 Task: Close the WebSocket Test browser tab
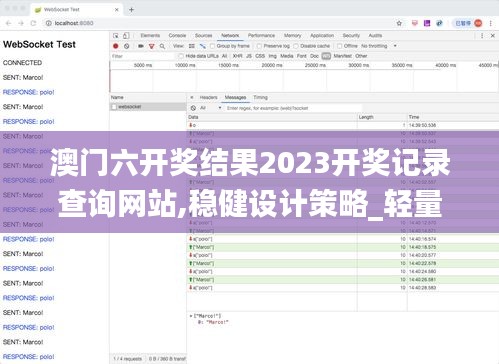click(117, 10)
